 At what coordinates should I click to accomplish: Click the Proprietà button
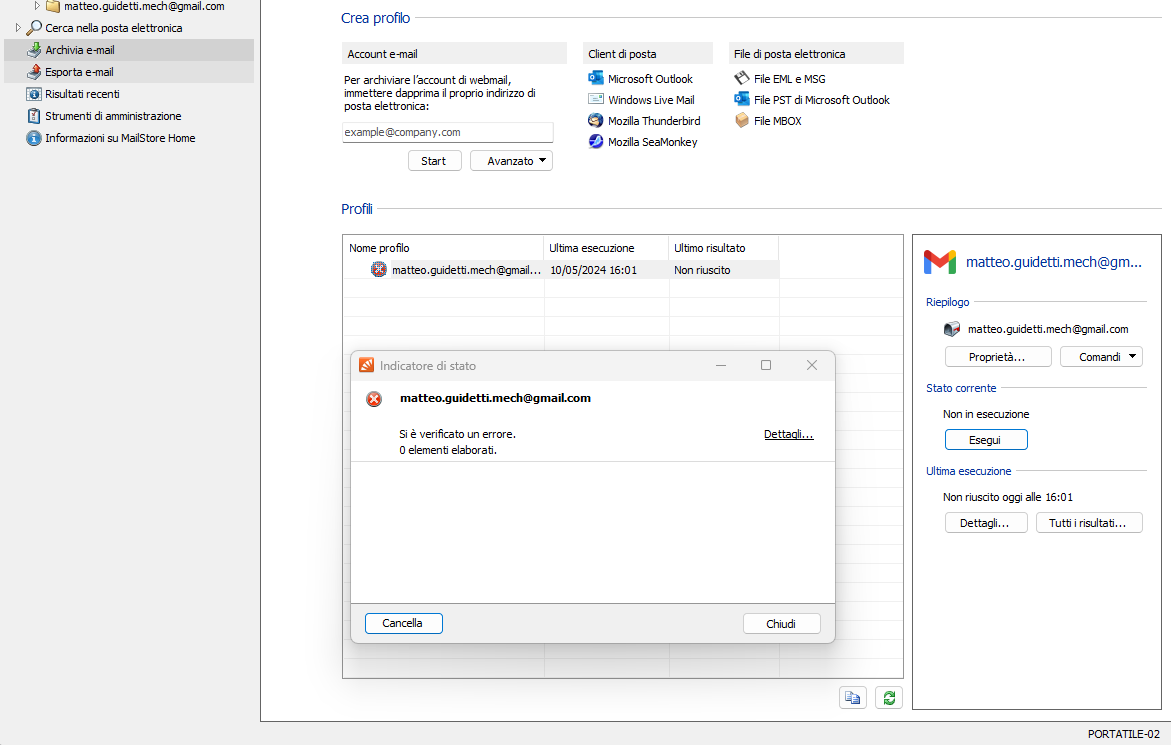997,357
